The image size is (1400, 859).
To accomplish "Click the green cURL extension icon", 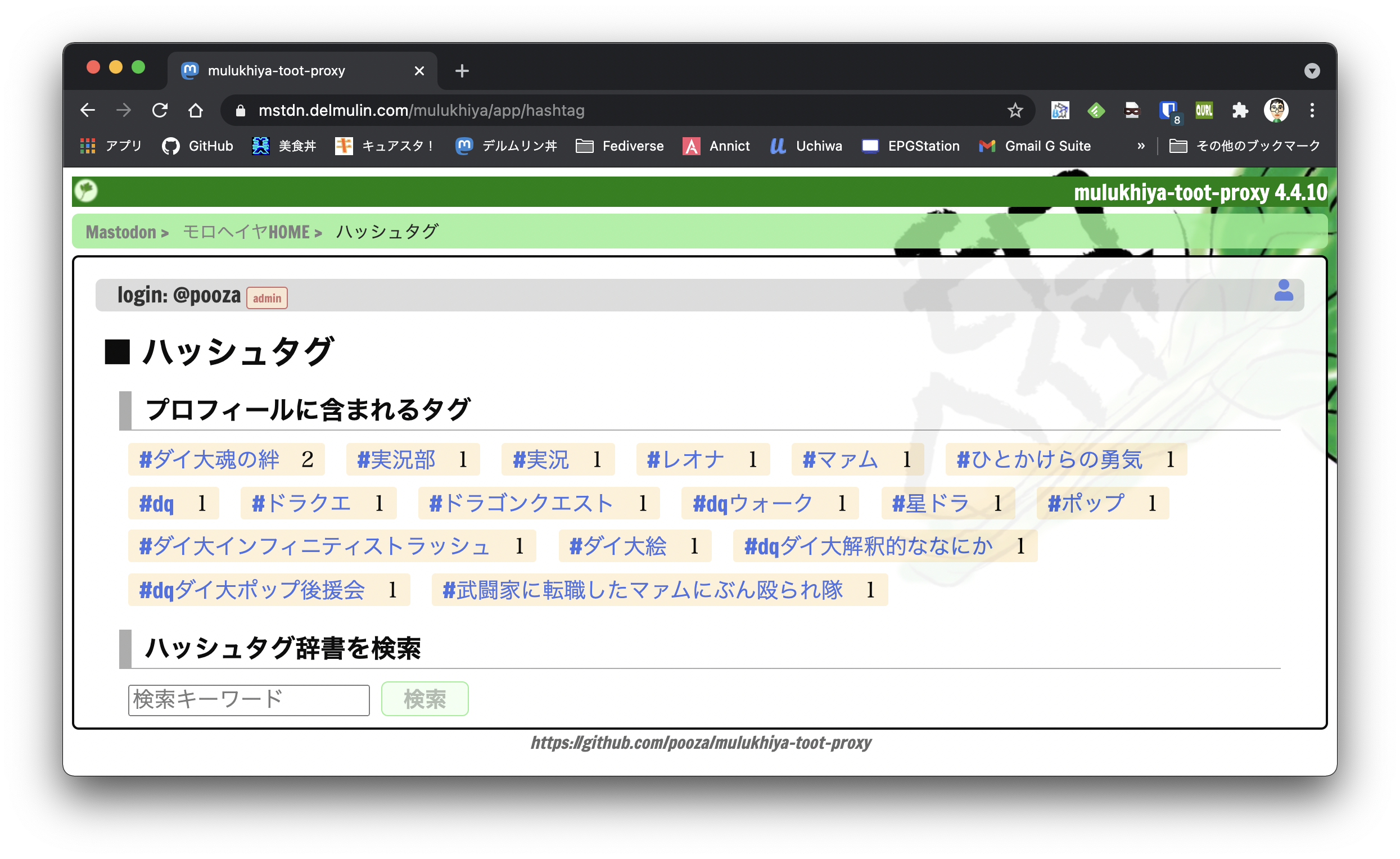I will [1203, 110].
